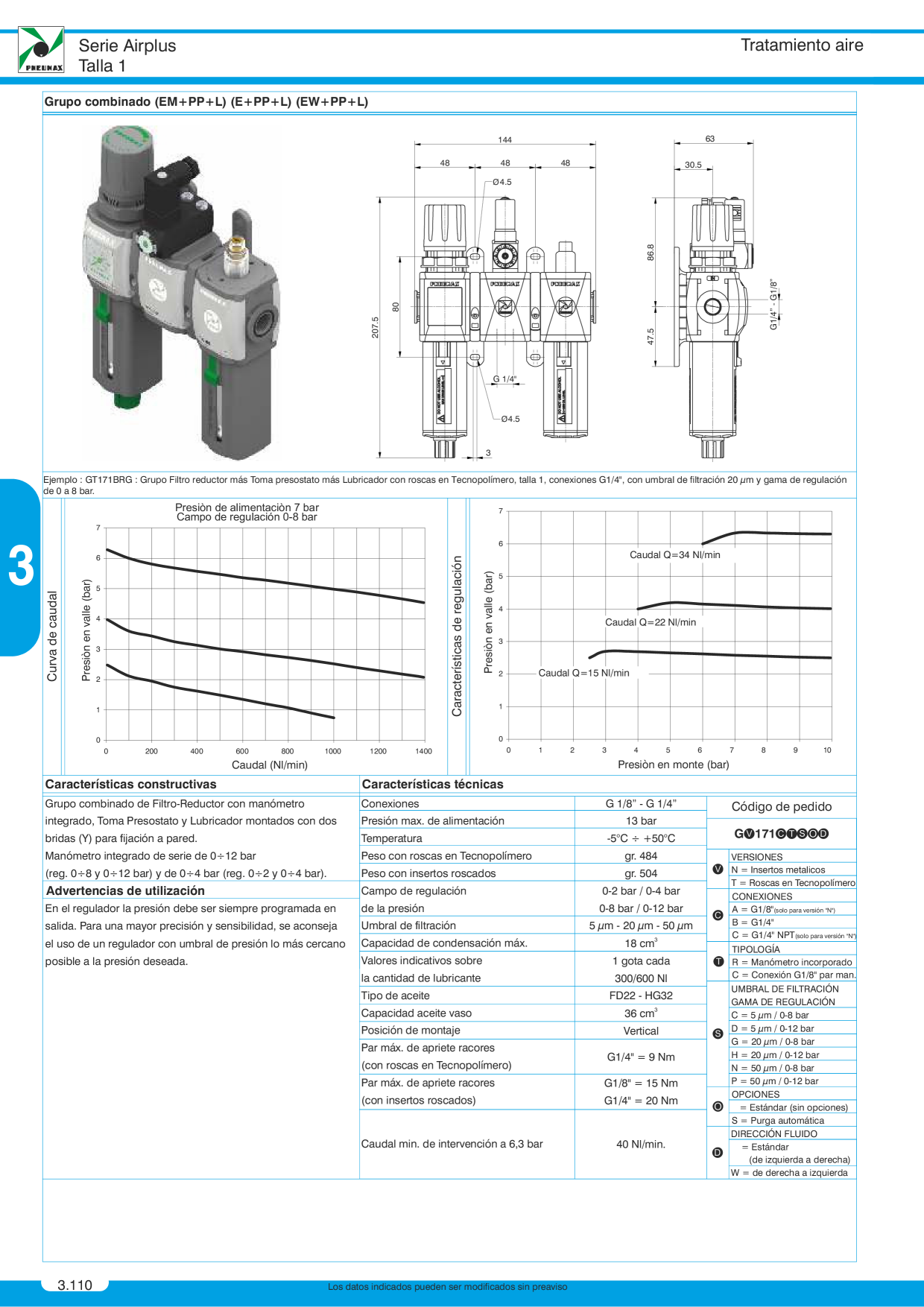Click the '-5°C ÷ +50°C' temperature value
This screenshot has width=924, height=1307.
641,838
